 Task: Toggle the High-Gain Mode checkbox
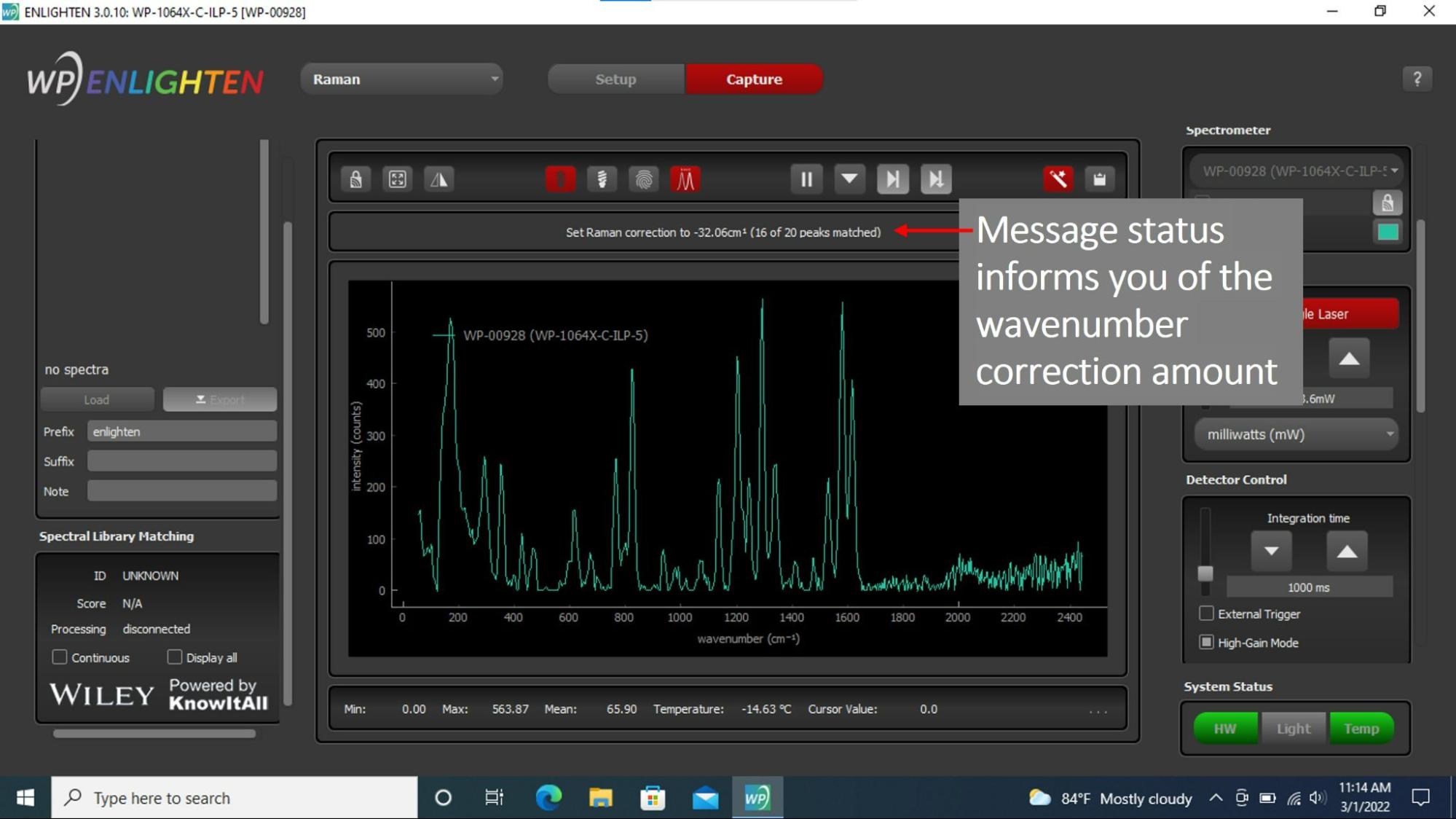[x=1207, y=642]
